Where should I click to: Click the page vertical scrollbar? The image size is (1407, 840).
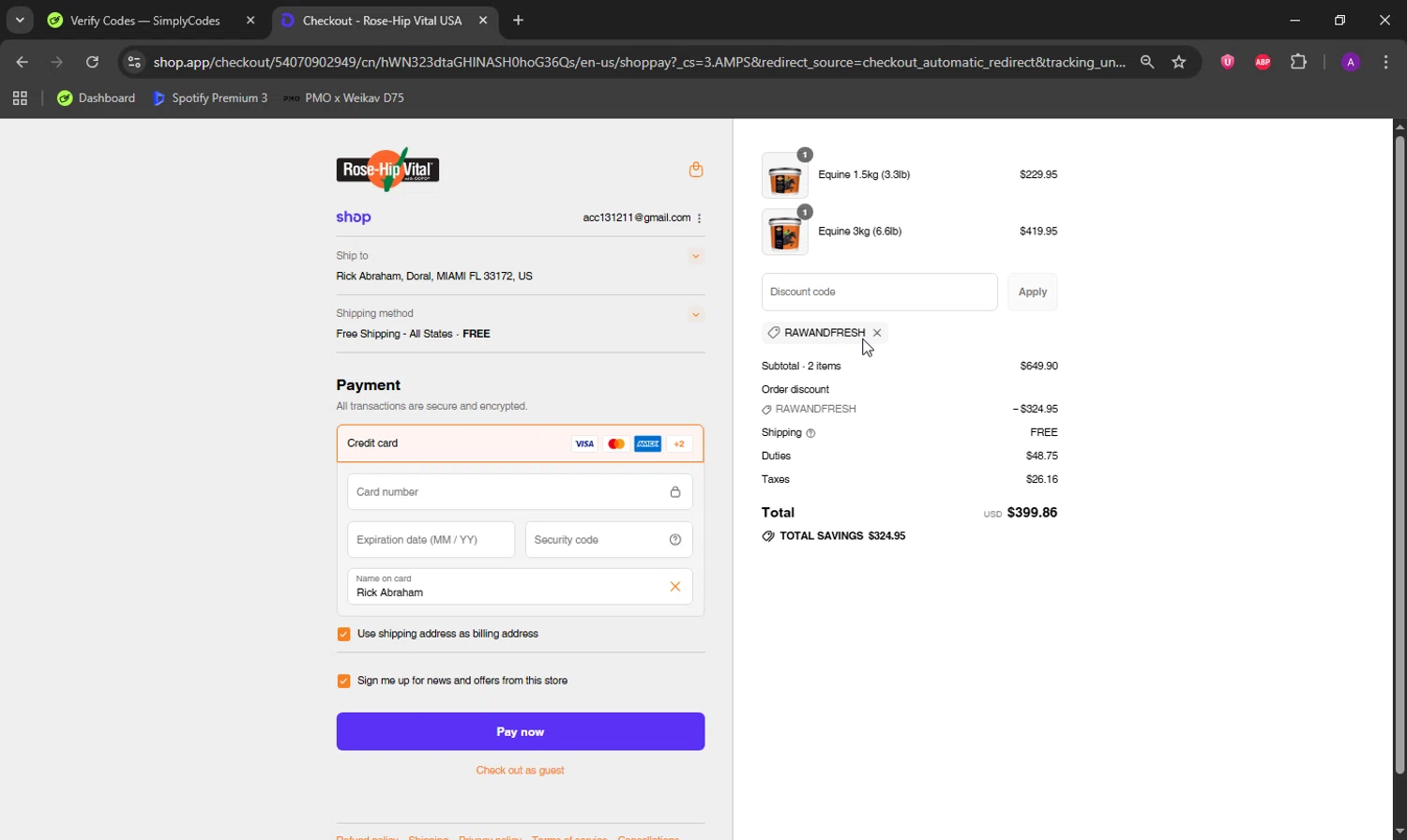1399,455
